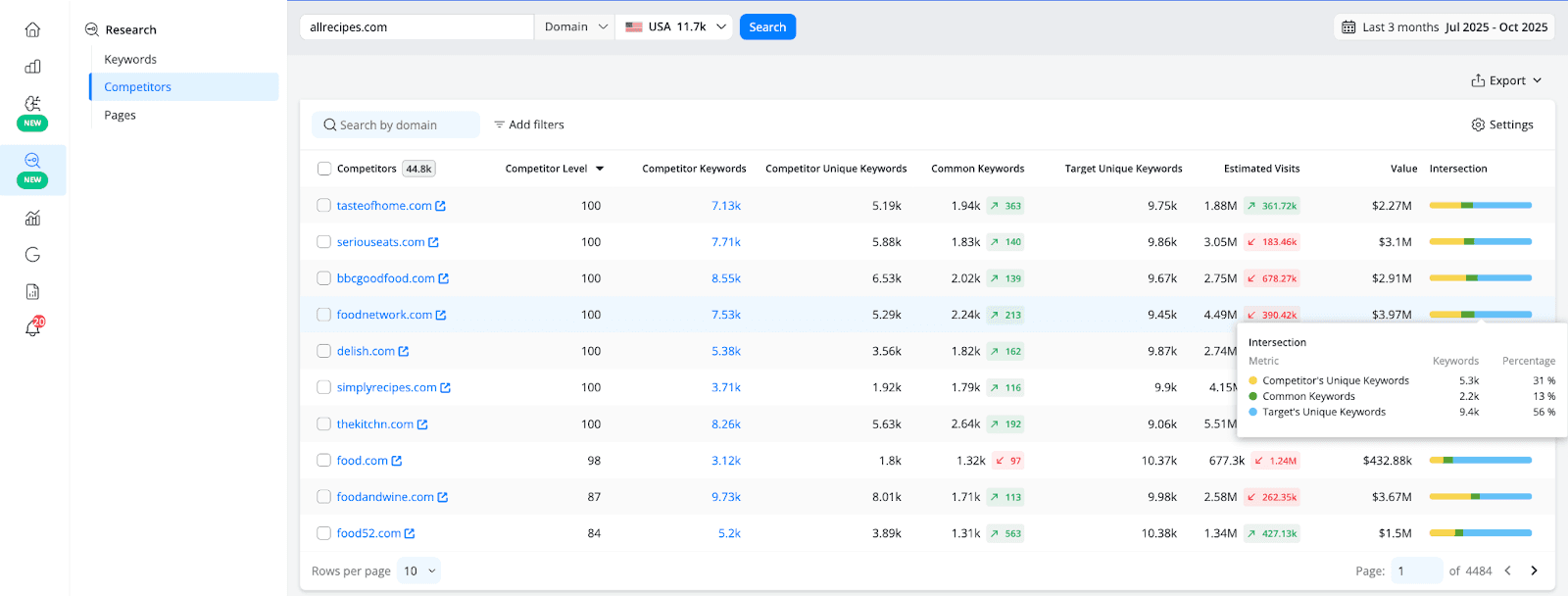Screen dimensions: 1568x596
Task: Click the page number input field
Action: pyautogui.click(x=1417, y=571)
